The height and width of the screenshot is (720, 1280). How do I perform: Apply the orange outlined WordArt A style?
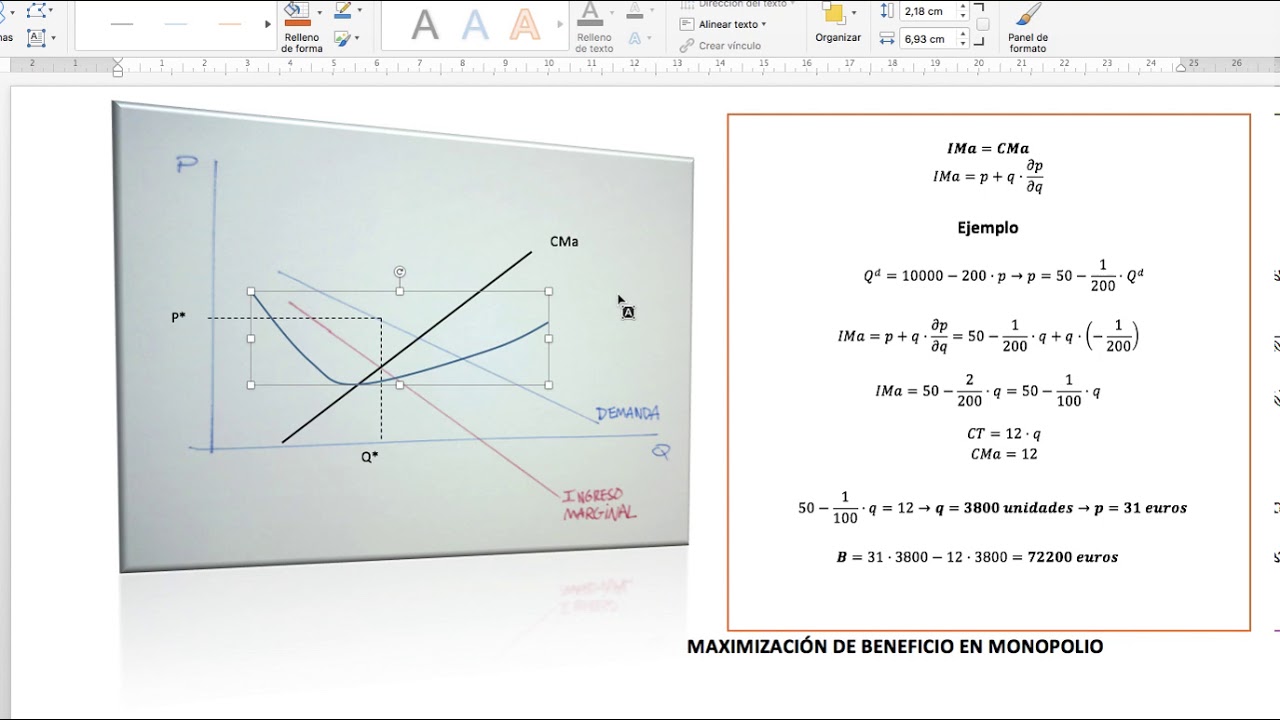click(525, 24)
